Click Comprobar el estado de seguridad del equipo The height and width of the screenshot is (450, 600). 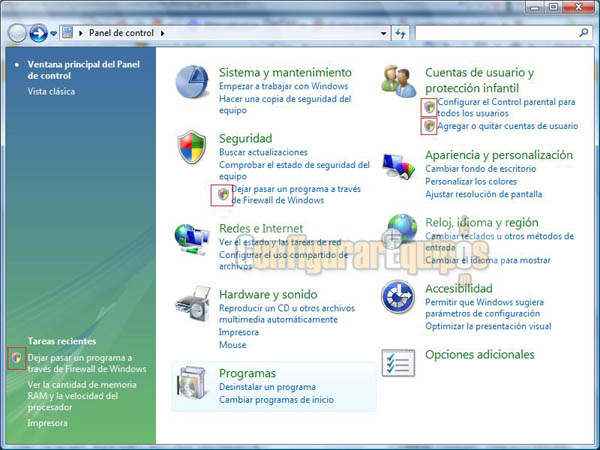294,171
